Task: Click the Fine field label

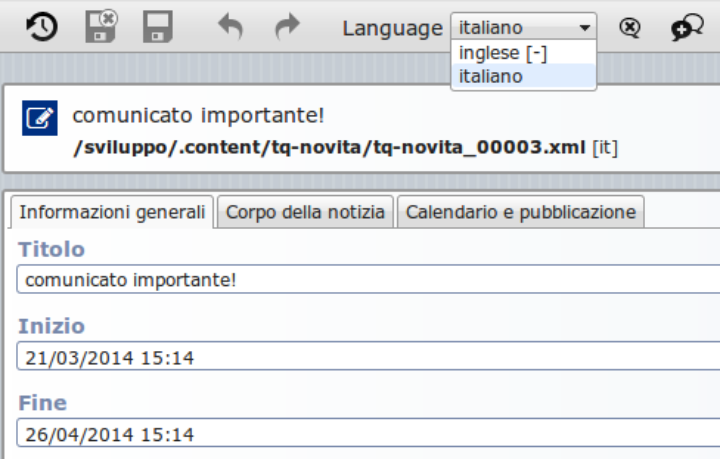Action: coord(42,403)
